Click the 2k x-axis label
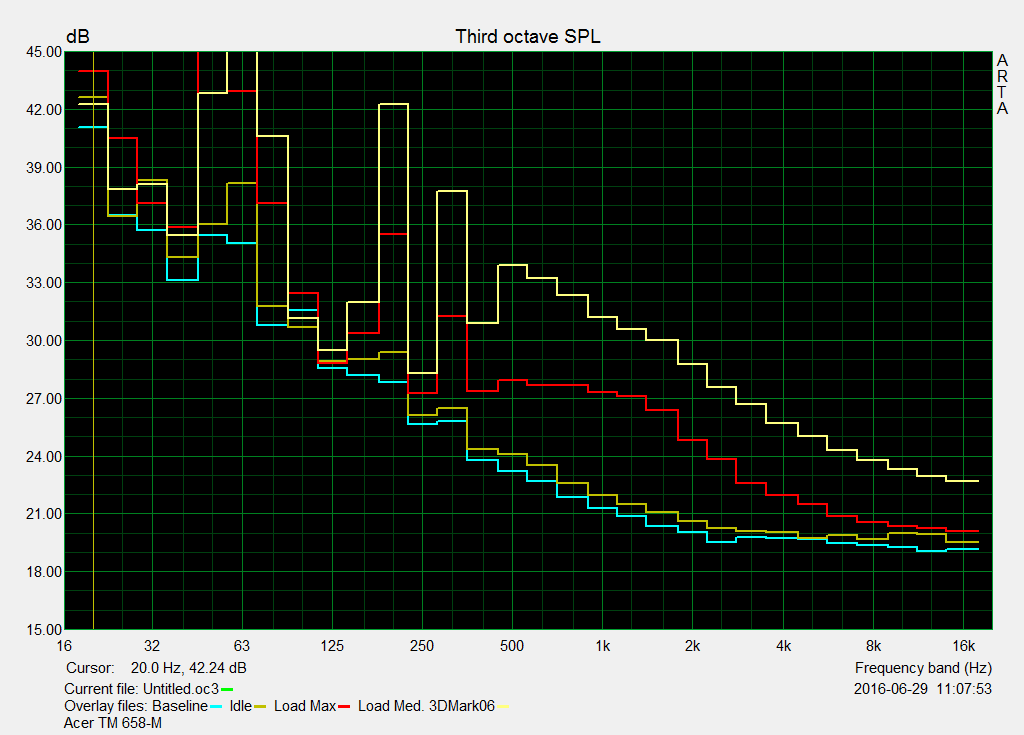The height and width of the screenshot is (735, 1024). [x=692, y=646]
